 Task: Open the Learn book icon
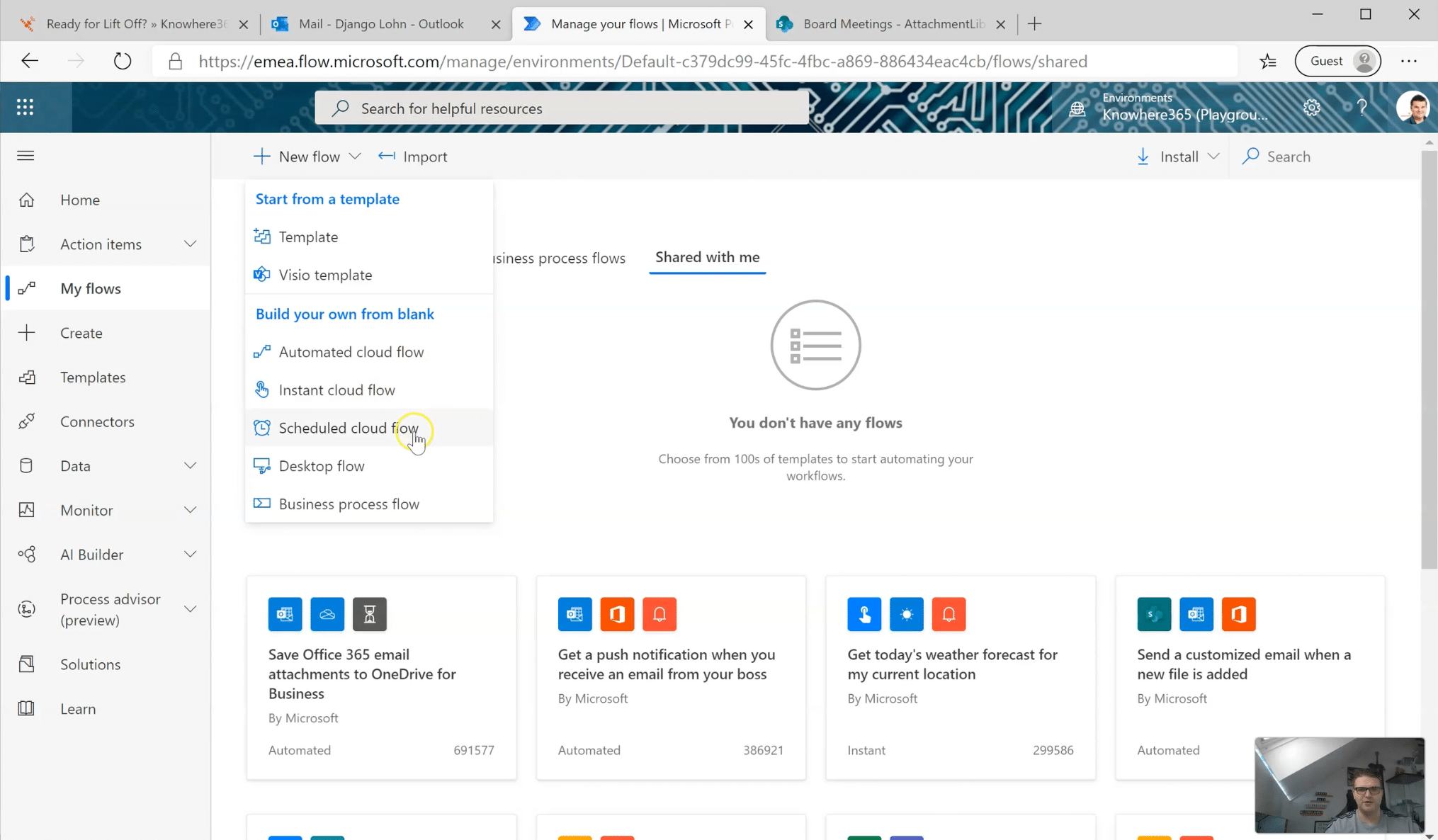tap(27, 709)
